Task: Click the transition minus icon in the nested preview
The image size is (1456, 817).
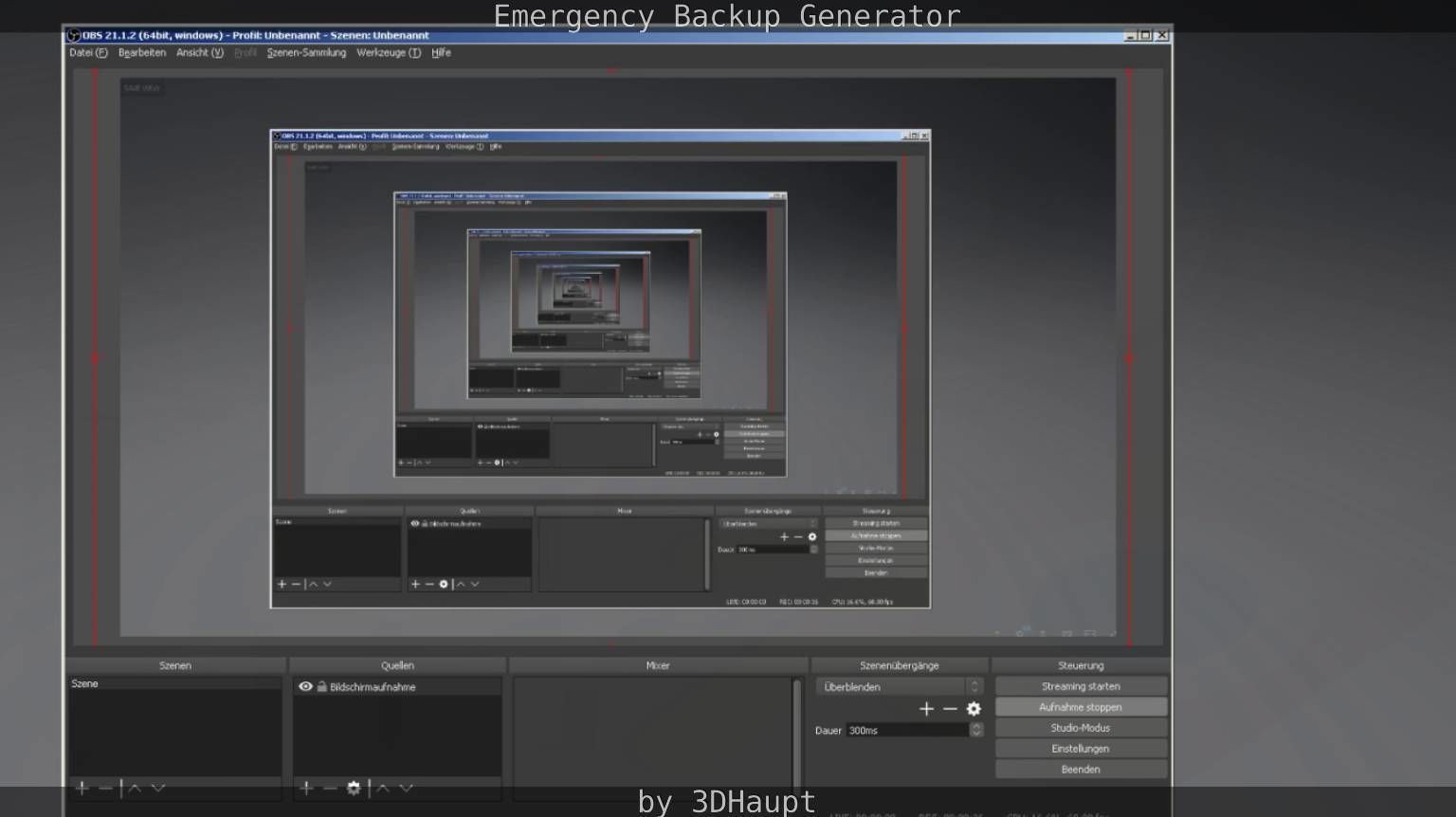Action: pos(798,536)
